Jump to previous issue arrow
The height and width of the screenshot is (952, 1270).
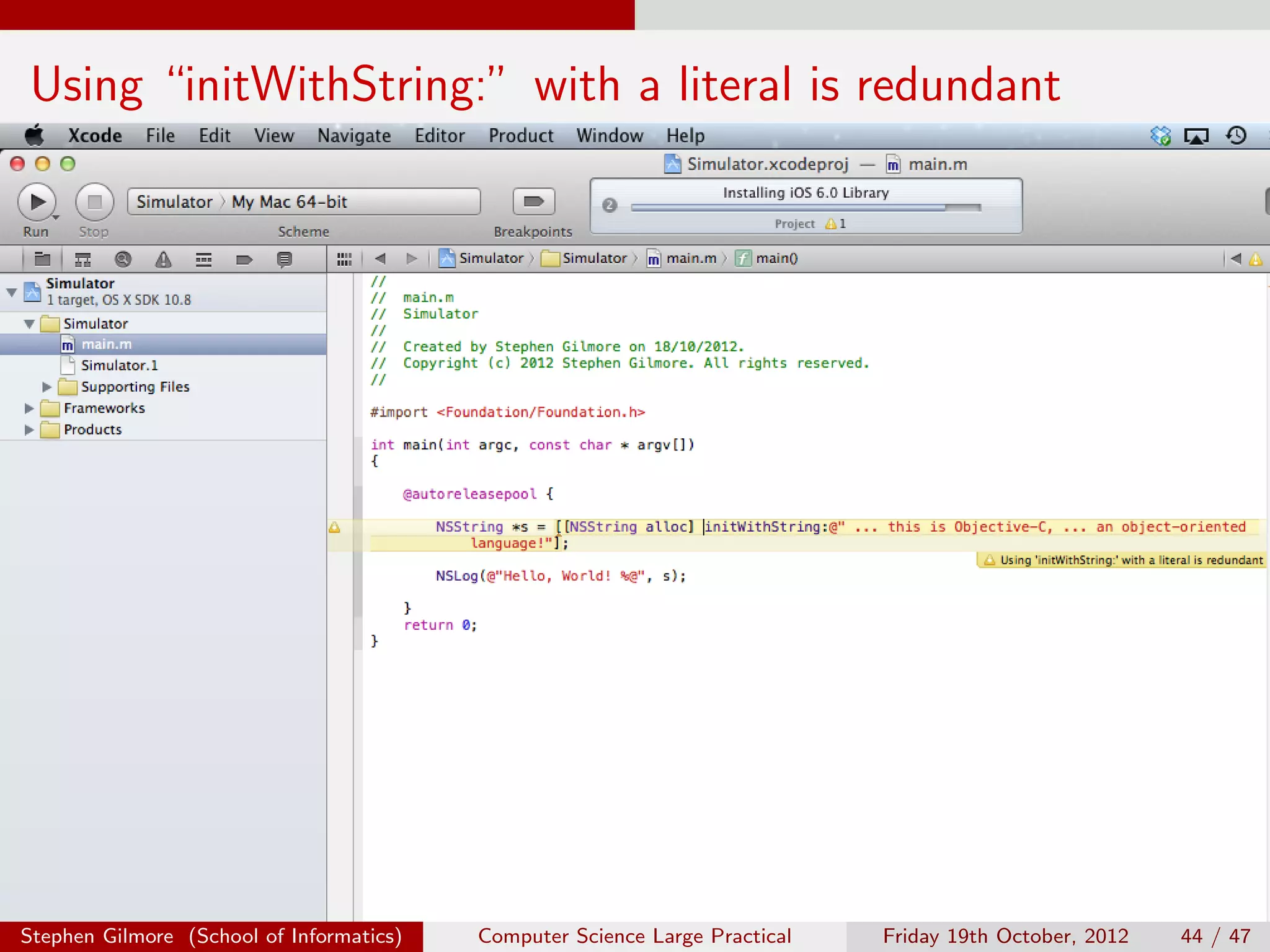pos(1236,258)
